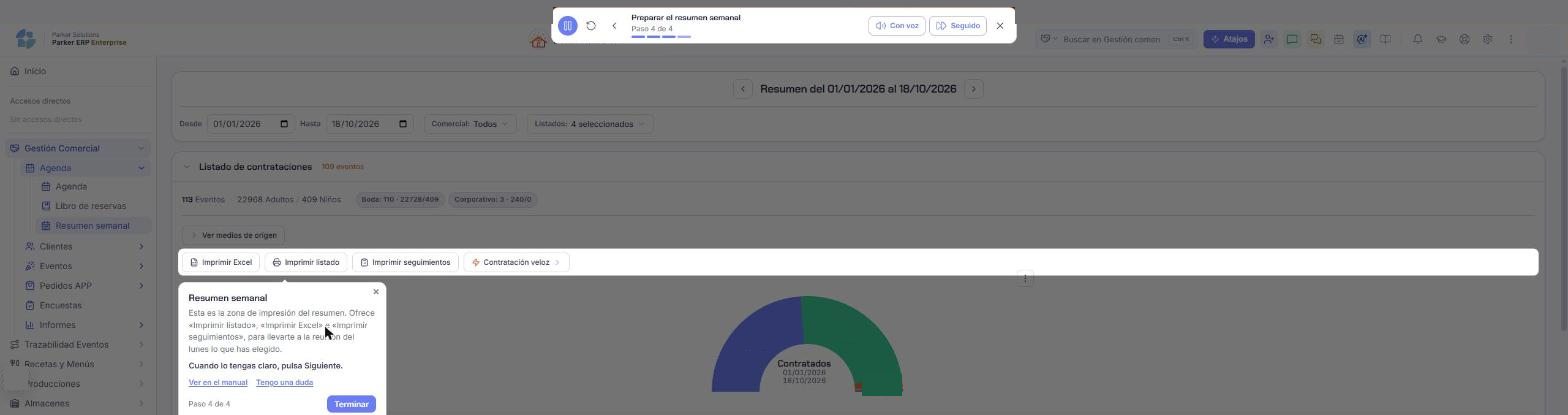
Task: Open the Ver en el manual link
Action: 218,382
